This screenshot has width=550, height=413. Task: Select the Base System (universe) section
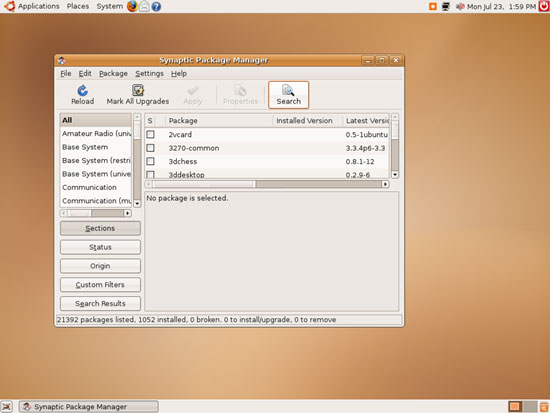pyautogui.click(x=95, y=174)
